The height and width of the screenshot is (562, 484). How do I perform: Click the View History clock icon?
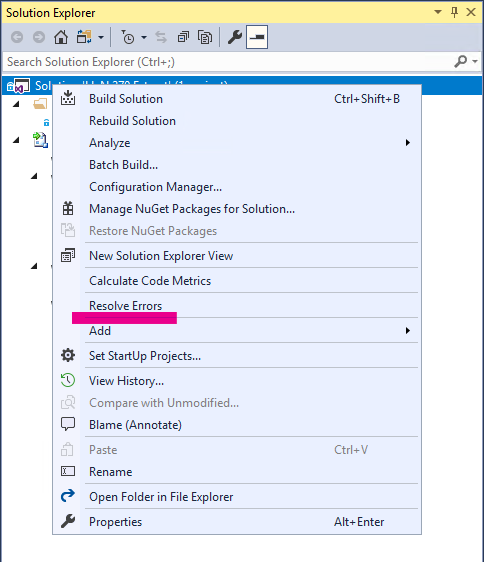click(x=68, y=380)
